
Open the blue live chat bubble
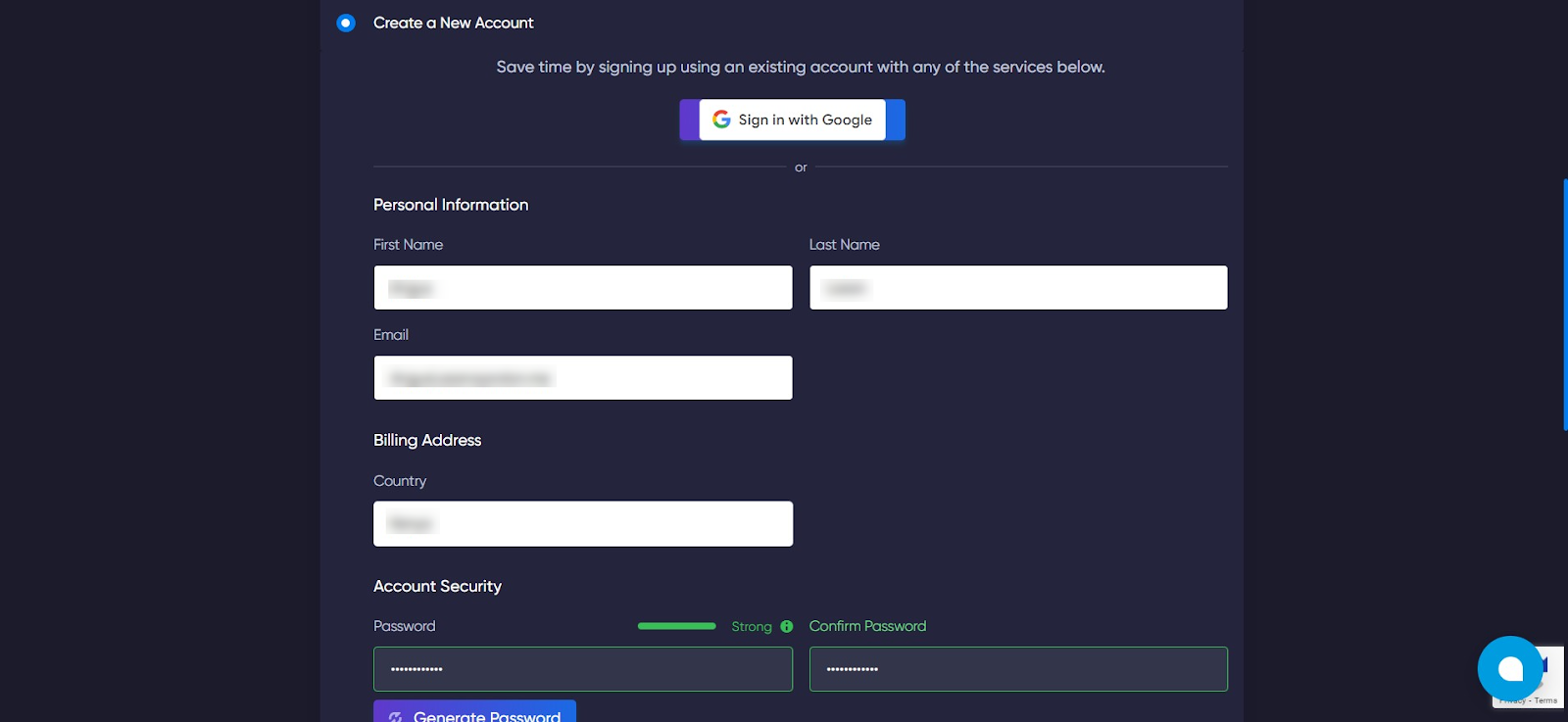point(1509,668)
